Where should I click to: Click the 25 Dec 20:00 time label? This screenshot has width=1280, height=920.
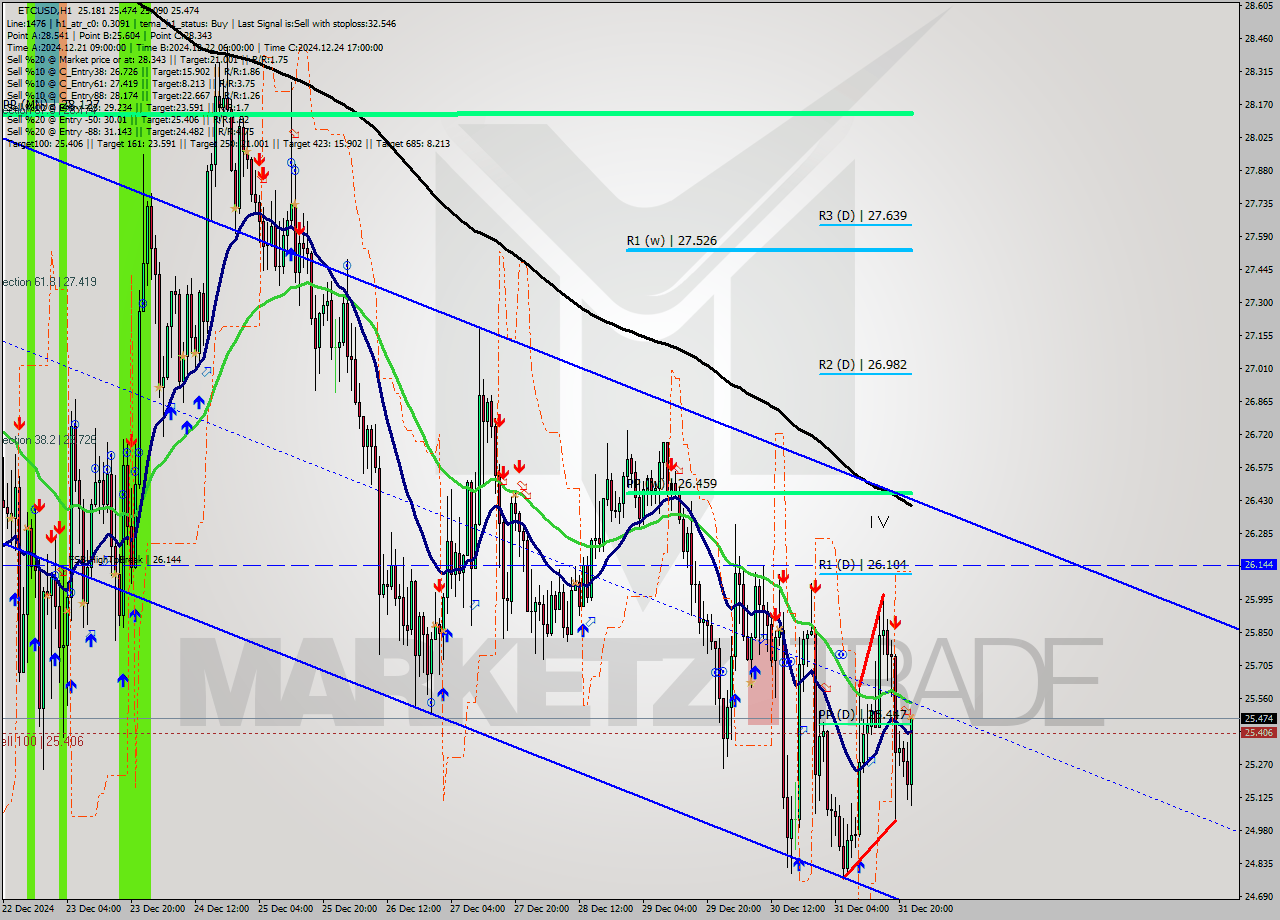tap(349, 909)
